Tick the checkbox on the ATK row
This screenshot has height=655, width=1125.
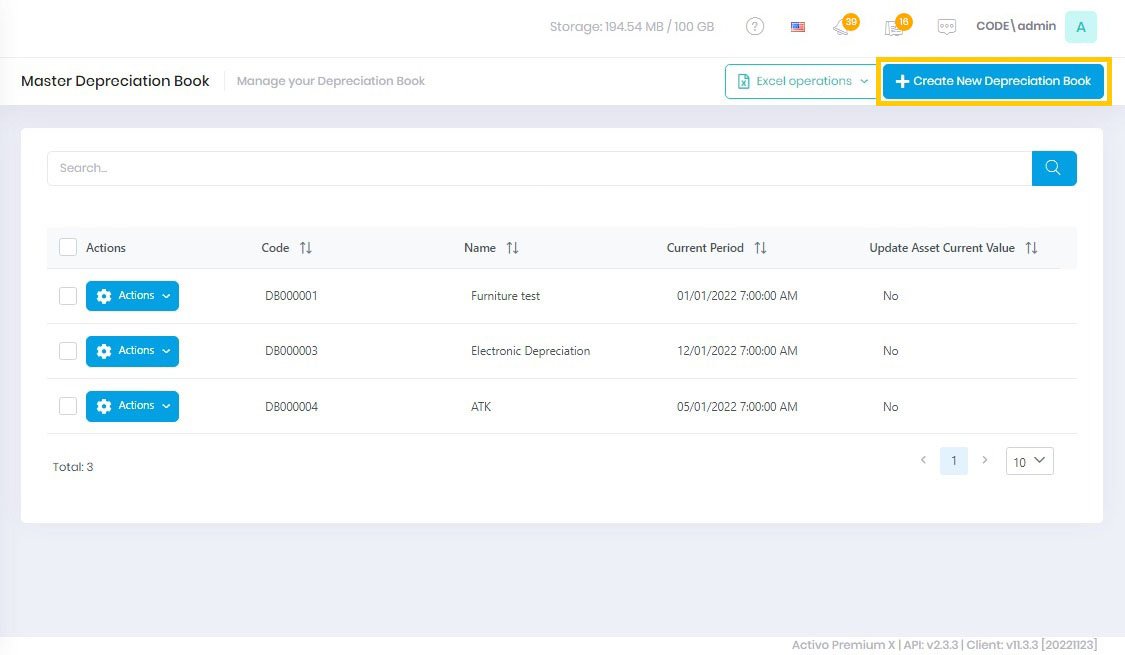67,406
